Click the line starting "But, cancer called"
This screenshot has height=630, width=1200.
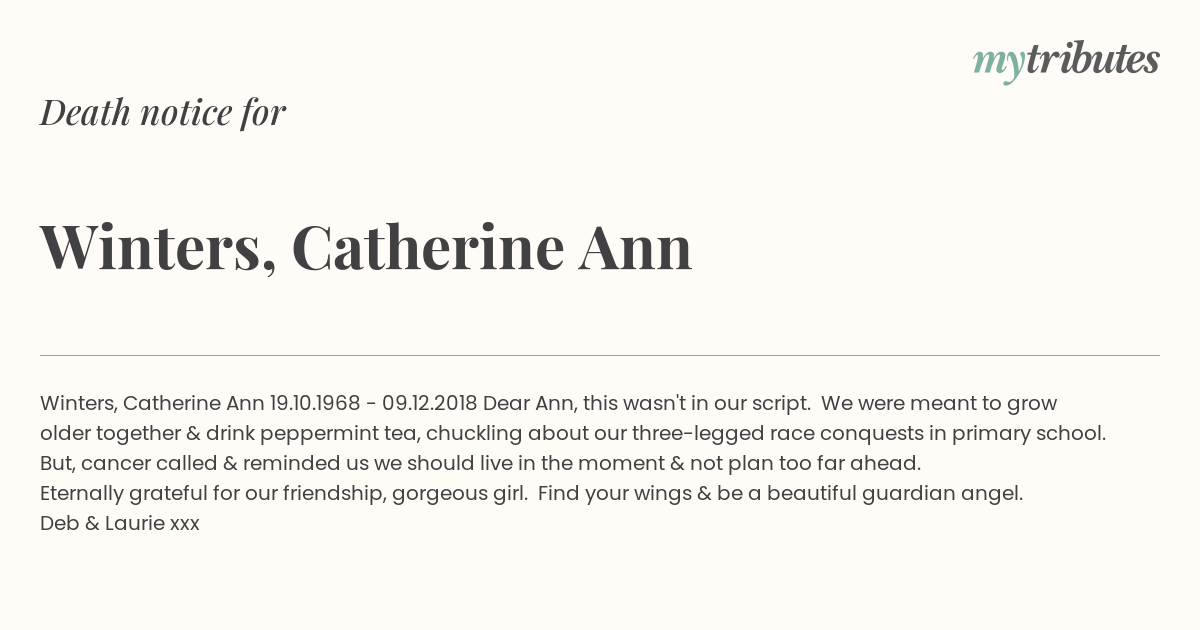click(480, 464)
